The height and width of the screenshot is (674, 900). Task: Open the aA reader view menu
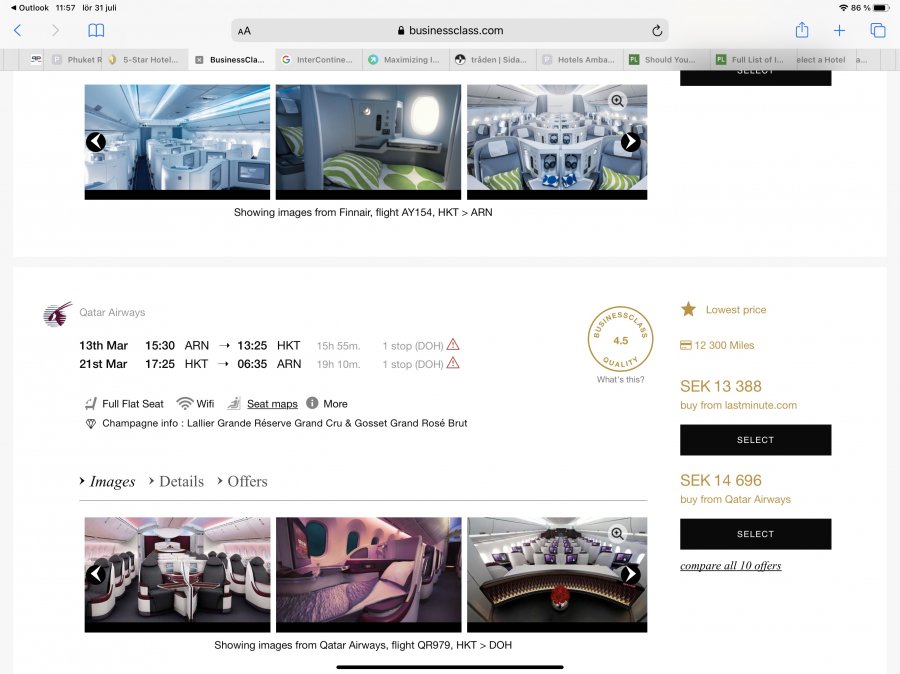tap(245, 31)
